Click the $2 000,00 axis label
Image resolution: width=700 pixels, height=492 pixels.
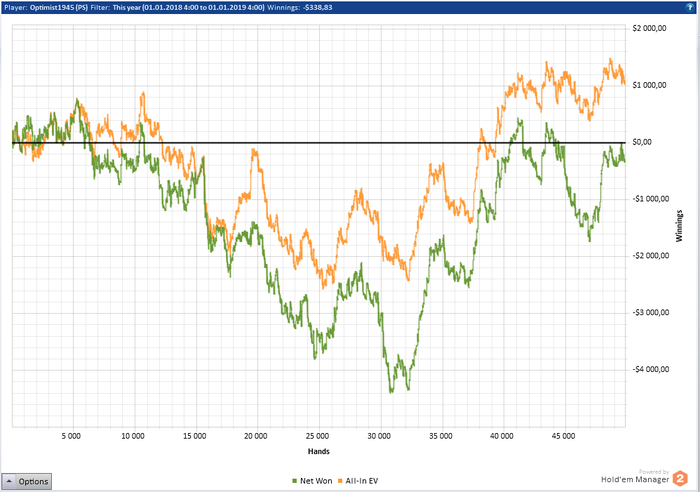649,28
